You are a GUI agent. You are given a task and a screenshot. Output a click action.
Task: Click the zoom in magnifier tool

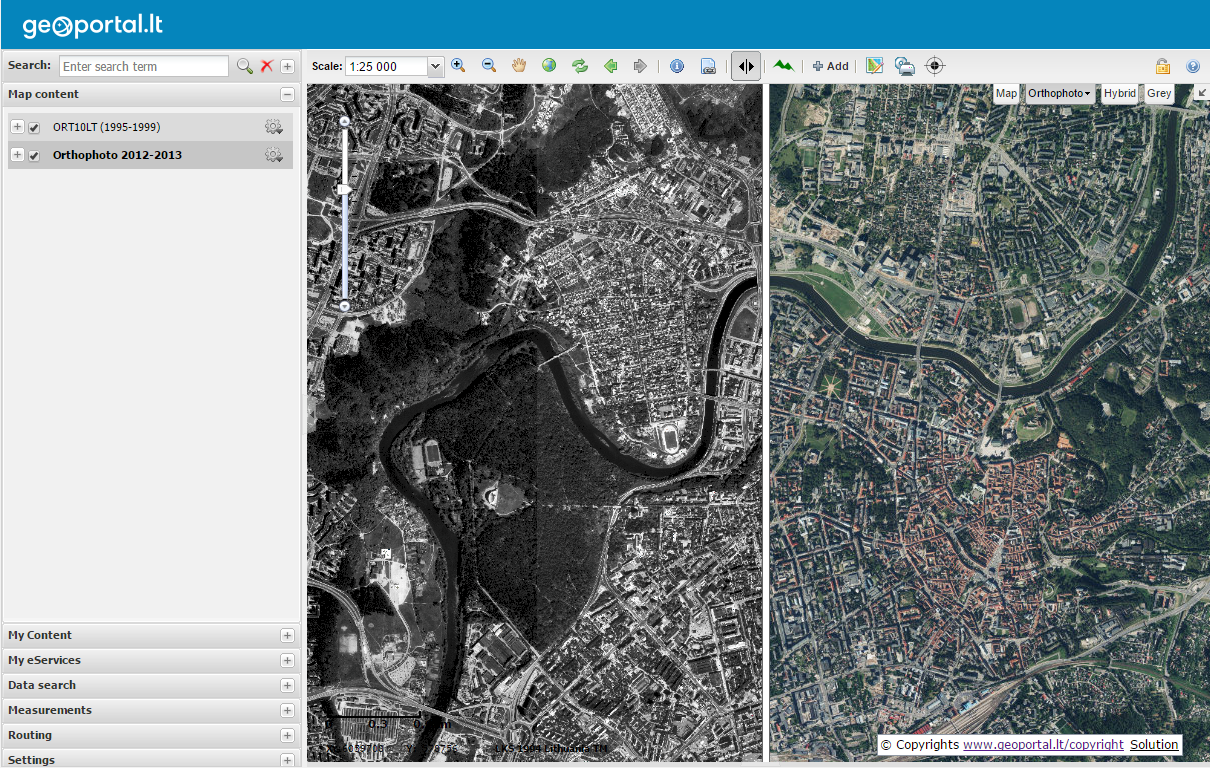(x=458, y=66)
